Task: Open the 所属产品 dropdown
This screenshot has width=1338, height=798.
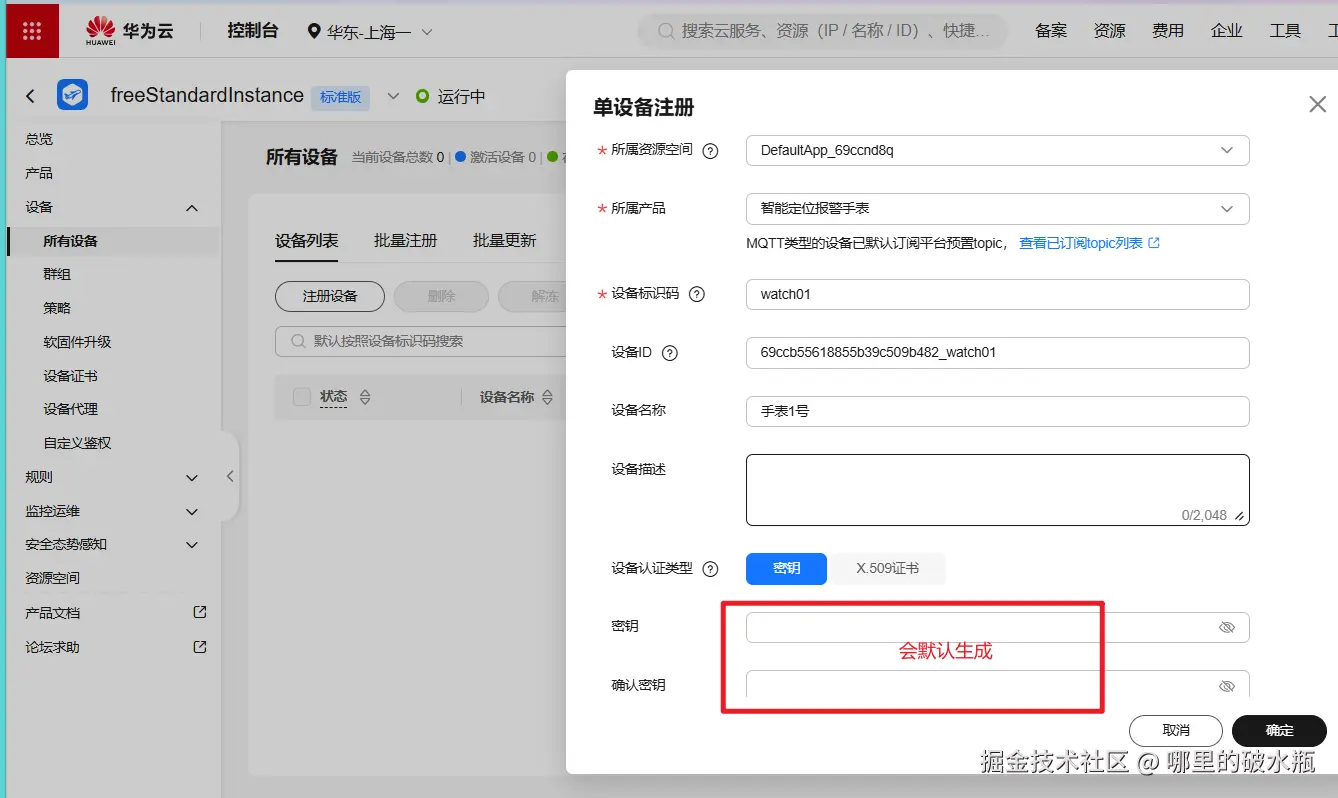Action: pos(997,209)
